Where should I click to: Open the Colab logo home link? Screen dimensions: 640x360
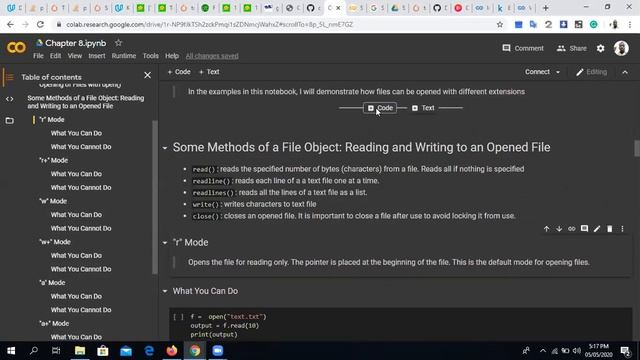click(x=16, y=48)
